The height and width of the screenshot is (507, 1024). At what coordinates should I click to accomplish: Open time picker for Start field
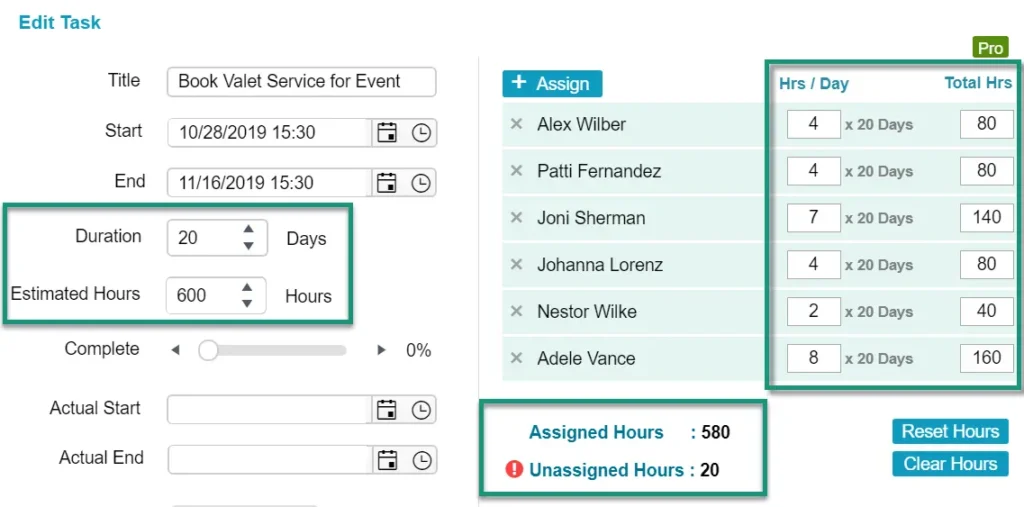[421, 132]
